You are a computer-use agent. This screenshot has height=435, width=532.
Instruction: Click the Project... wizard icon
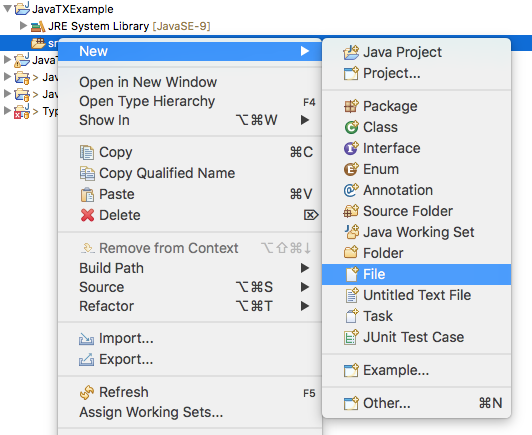click(351, 73)
